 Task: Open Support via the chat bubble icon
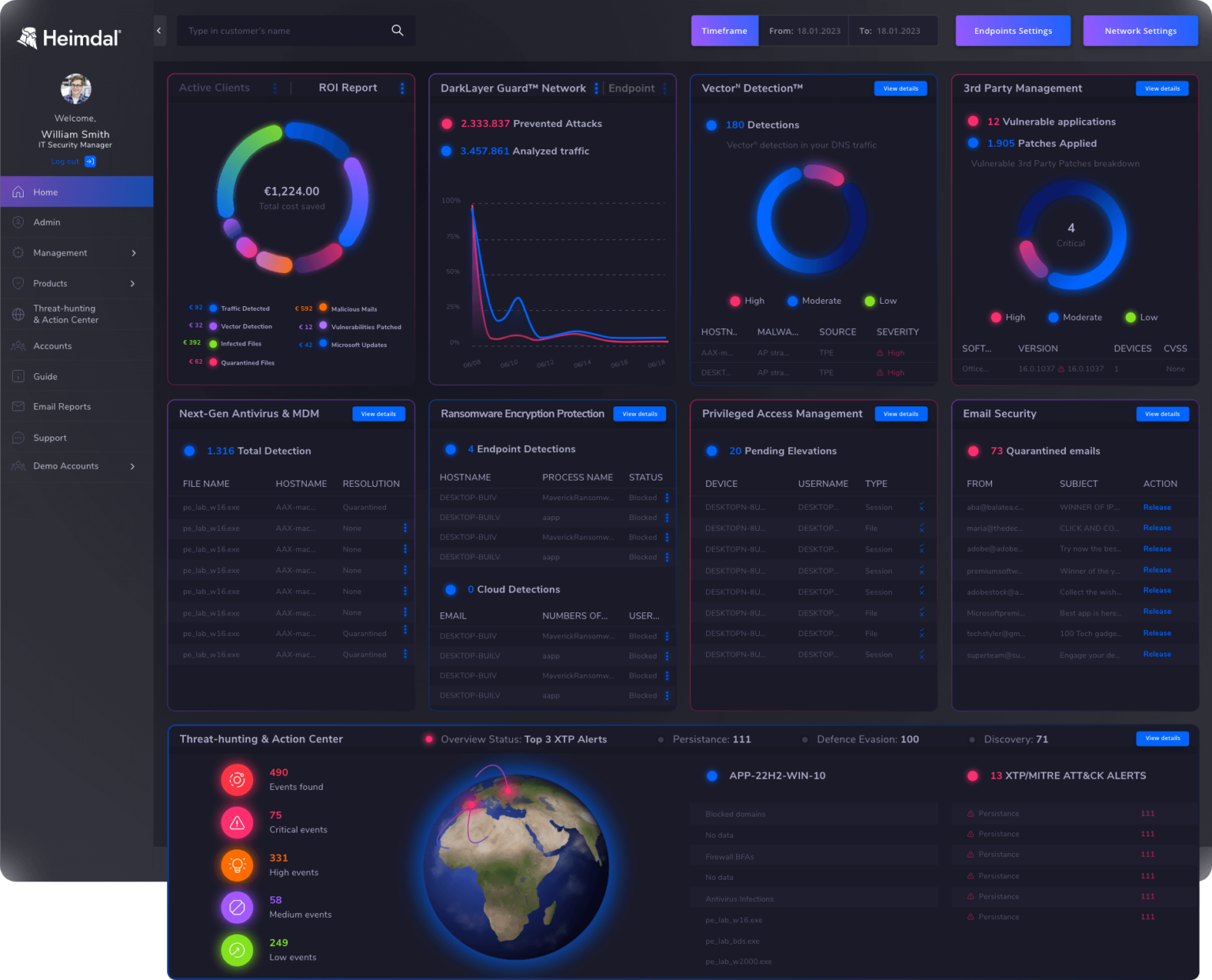17,437
